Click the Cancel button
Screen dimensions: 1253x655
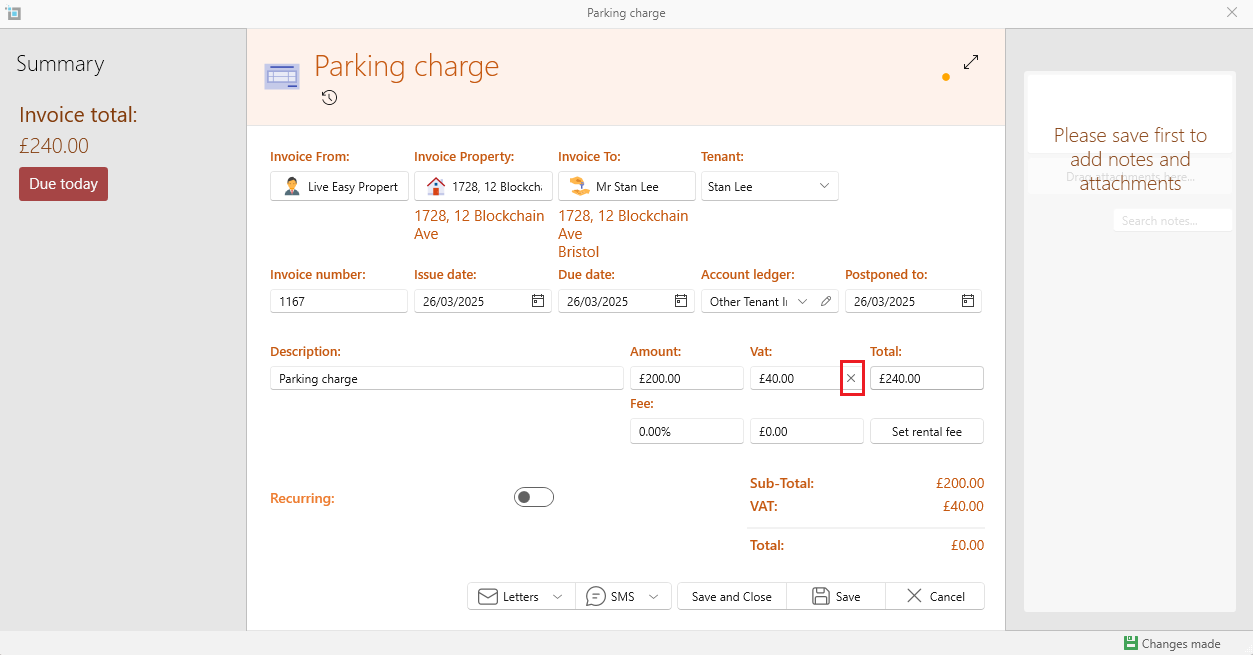(935, 596)
